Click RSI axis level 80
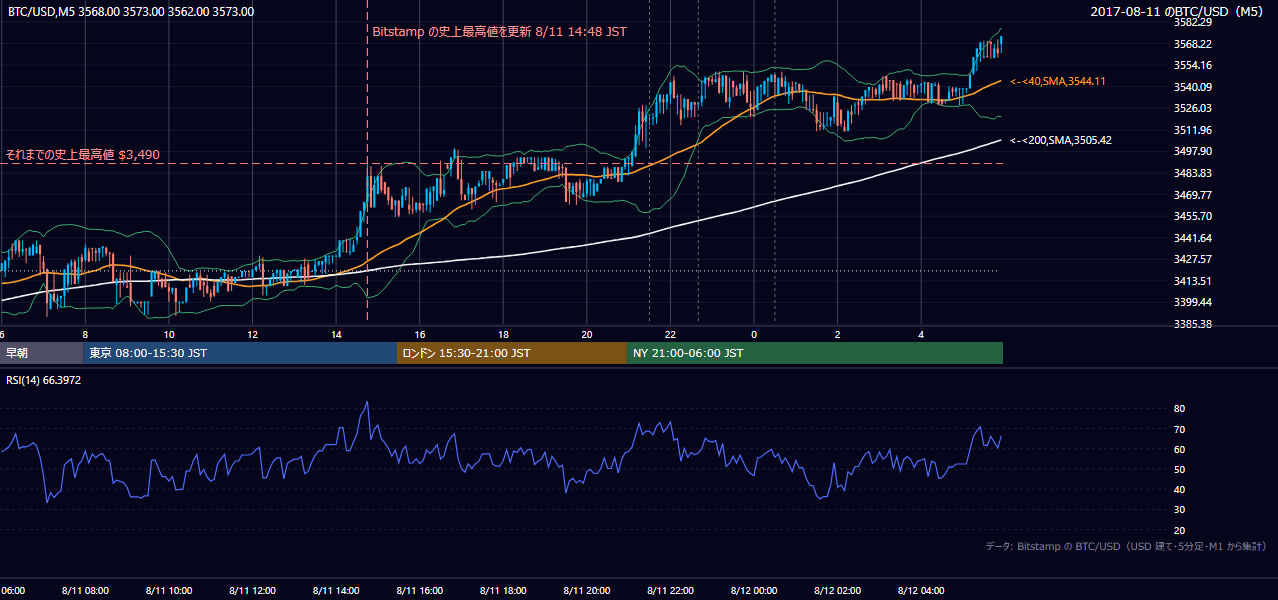Screen dimensions: 1278x600 [x=1179, y=409]
